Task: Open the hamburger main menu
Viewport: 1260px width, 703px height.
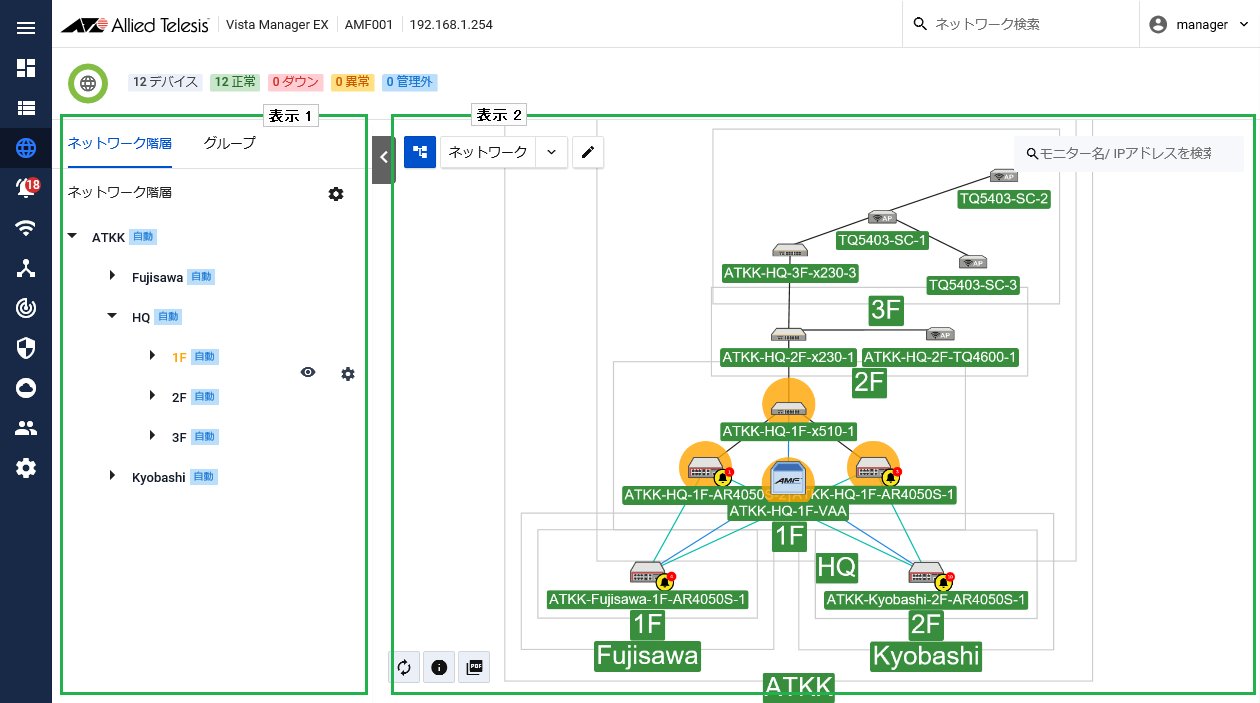Action: coord(26,27)
